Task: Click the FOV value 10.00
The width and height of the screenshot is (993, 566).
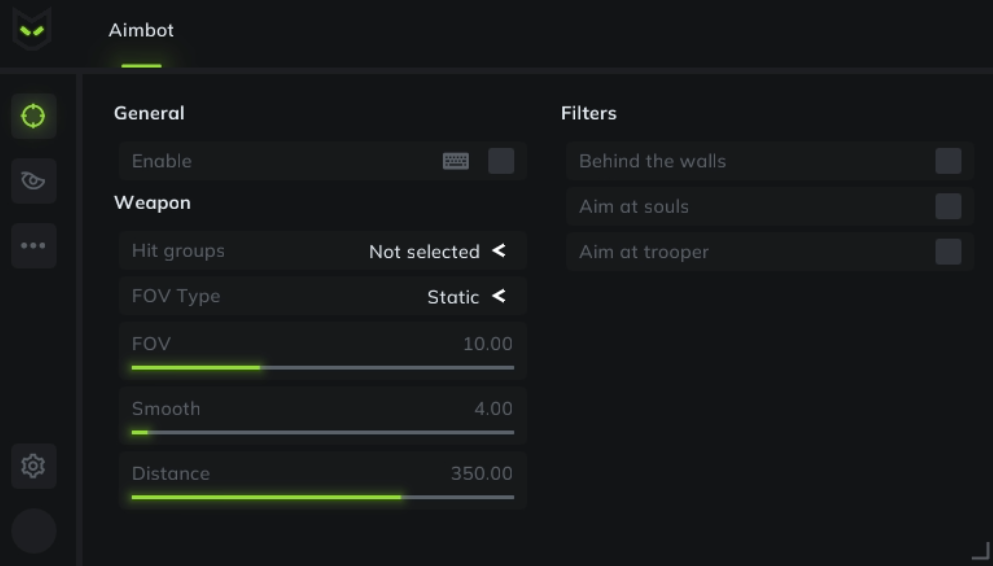Action: (x=487, y=344)
